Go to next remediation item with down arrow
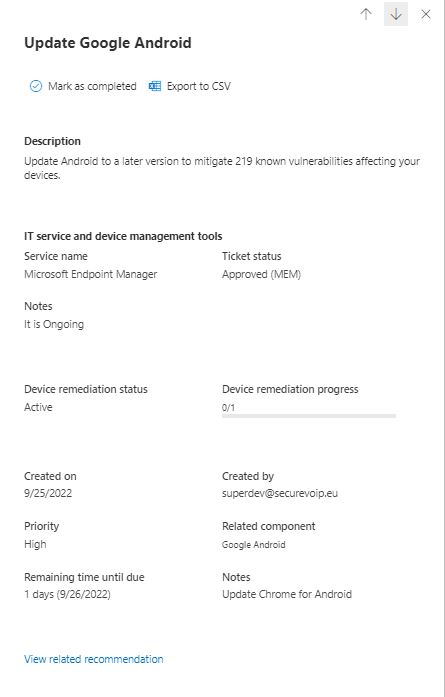 coord(396,14)
